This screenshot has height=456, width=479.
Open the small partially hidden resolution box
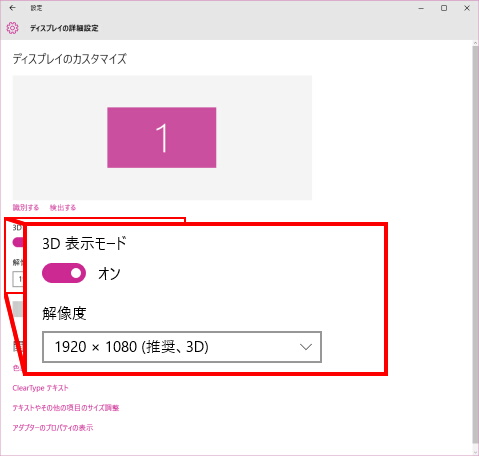coord(18,279)
